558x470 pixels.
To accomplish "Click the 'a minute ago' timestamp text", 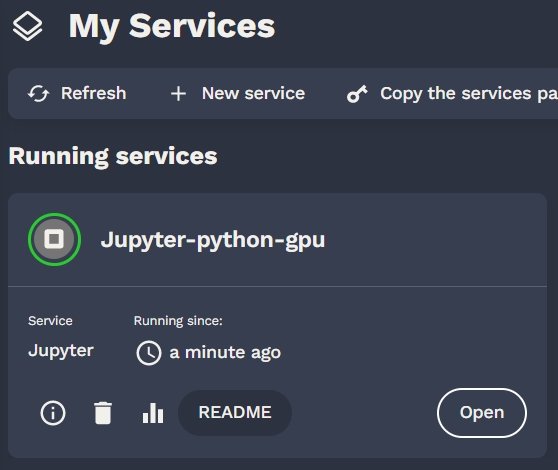I will pos(225,353).
